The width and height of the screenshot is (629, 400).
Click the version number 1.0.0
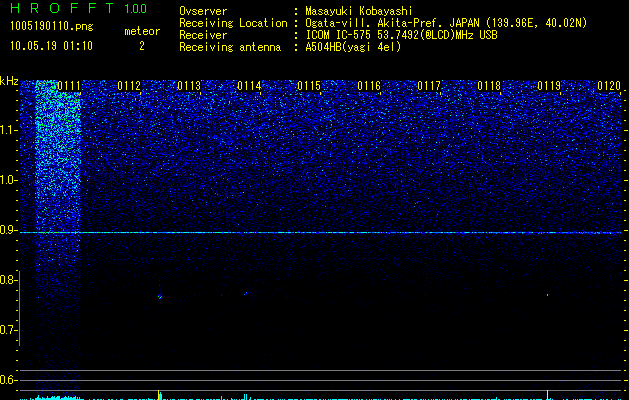(x=136, y=8)
